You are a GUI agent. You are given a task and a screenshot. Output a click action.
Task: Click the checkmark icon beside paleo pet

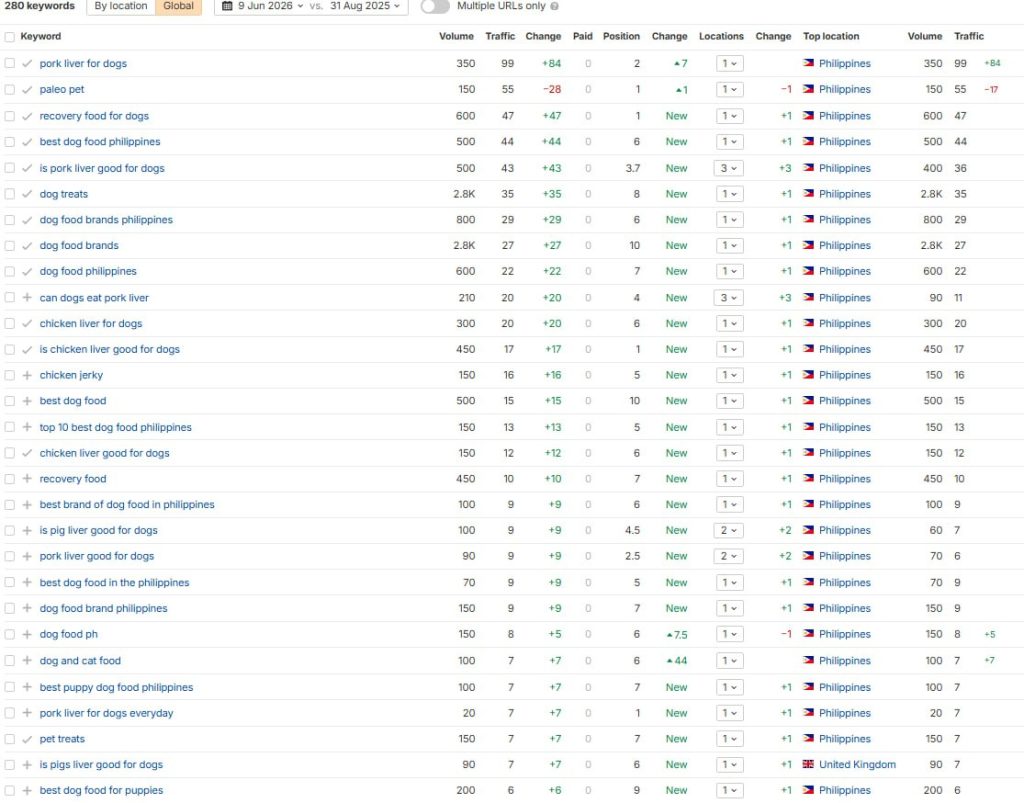27,89
